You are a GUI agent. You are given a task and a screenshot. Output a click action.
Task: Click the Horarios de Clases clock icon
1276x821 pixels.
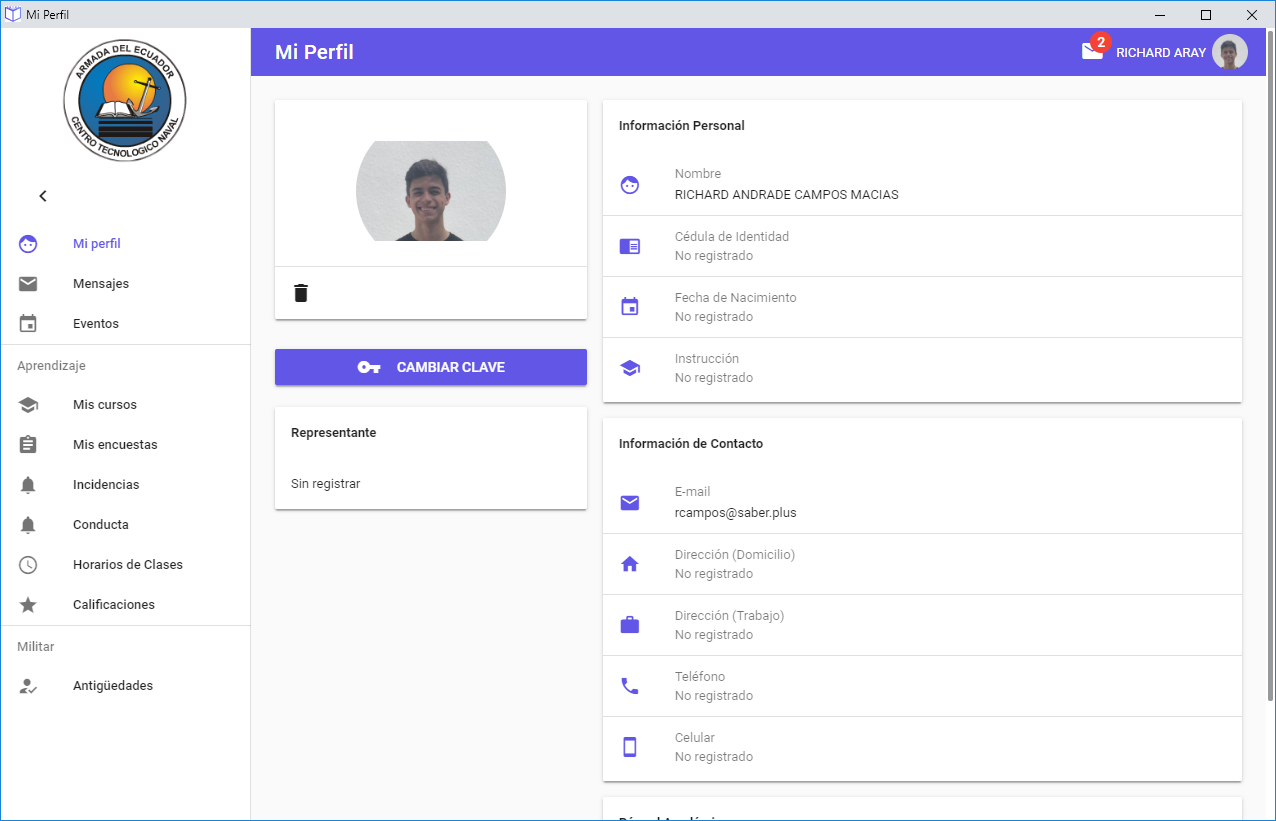pos(28,565)
